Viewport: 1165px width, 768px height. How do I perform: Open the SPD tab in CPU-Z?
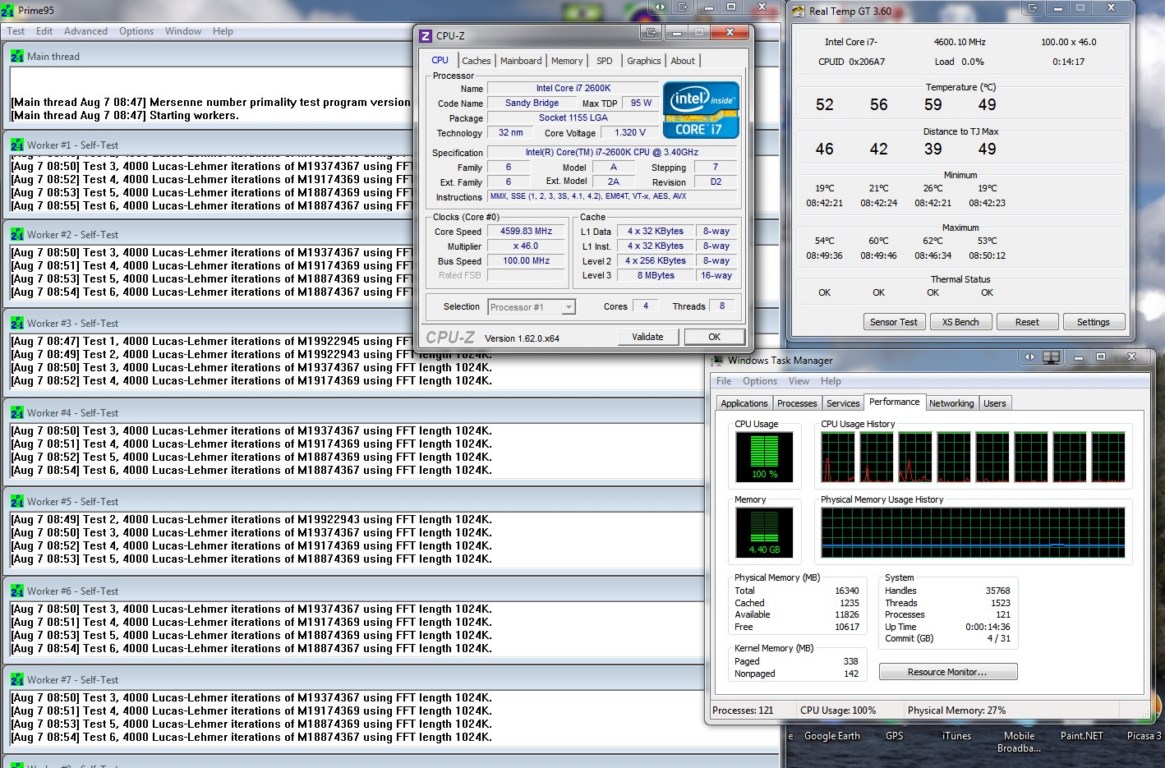click(605, 61)
